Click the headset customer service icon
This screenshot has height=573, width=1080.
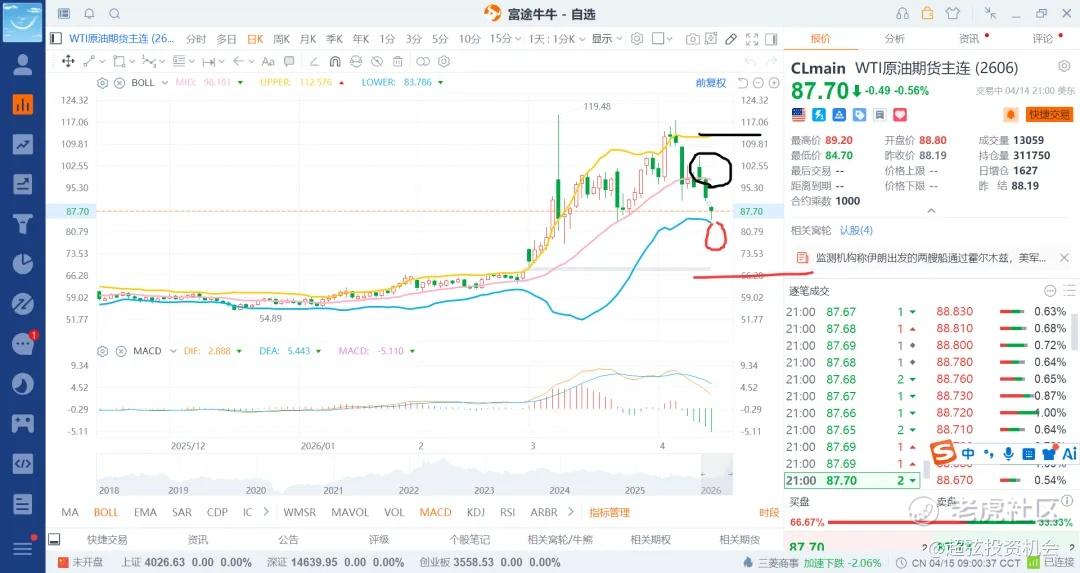coord(902,14)
